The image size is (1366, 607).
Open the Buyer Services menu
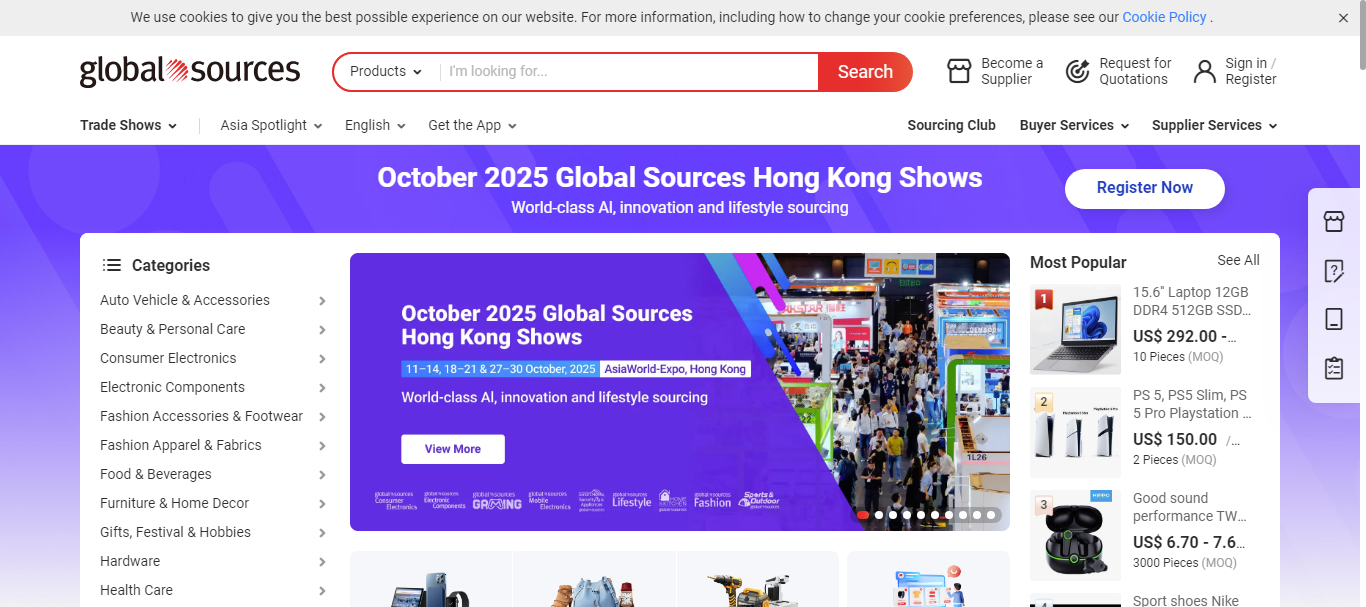[1074, 125]
